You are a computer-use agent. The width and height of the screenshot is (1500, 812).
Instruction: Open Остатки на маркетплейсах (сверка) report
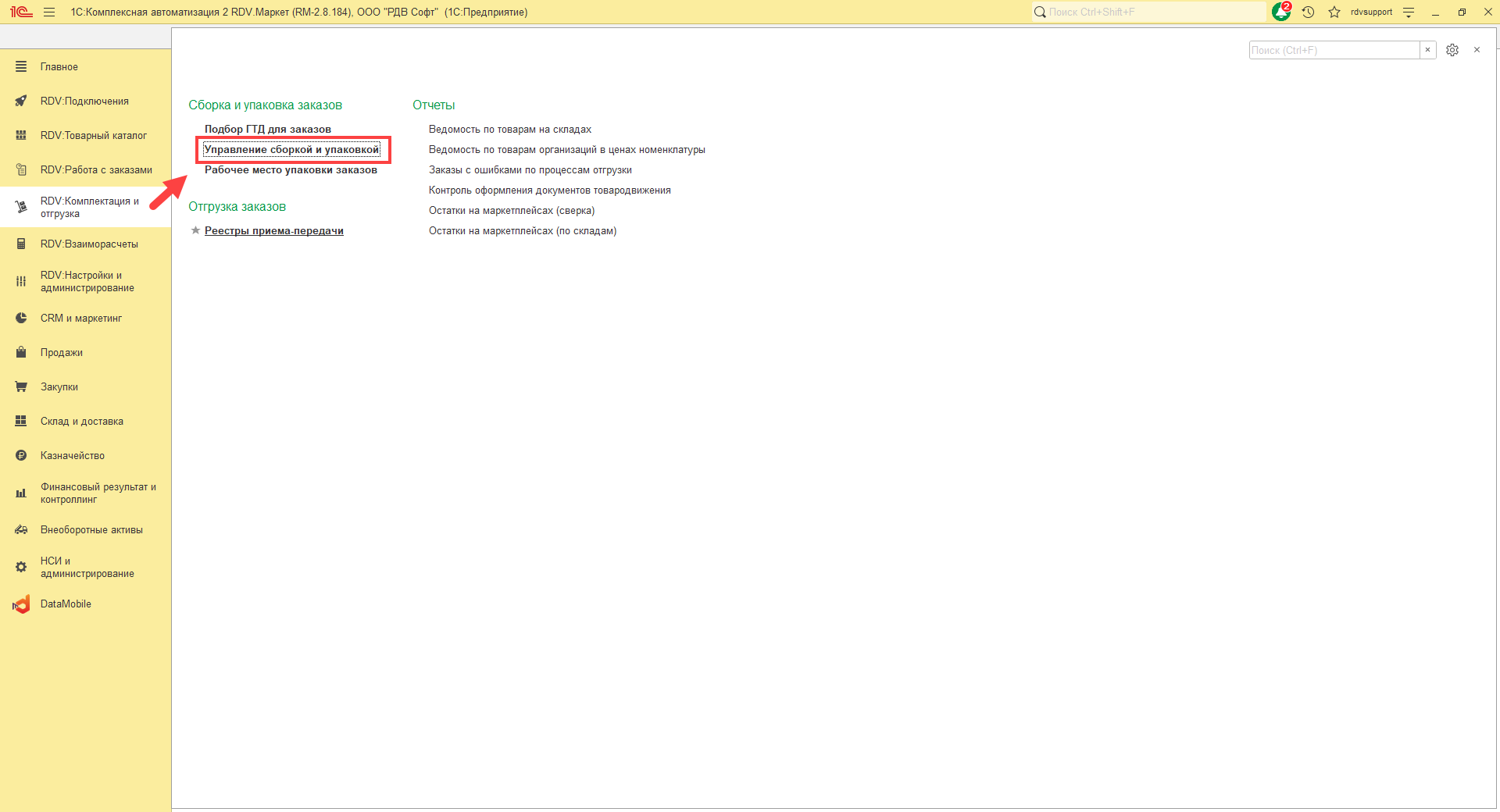coord(512,211)
